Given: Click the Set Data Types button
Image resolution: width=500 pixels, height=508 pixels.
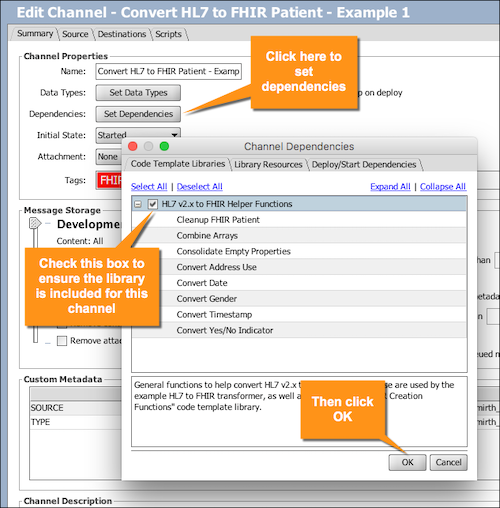Looking at the screenshot, I should tap(138, 93).
